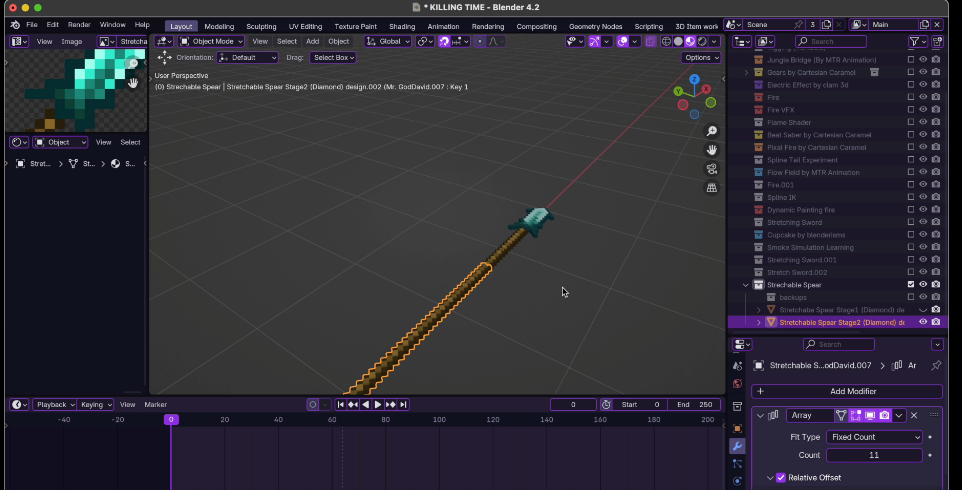Click the zoom magnifier icon in viewport

[712, 131]
